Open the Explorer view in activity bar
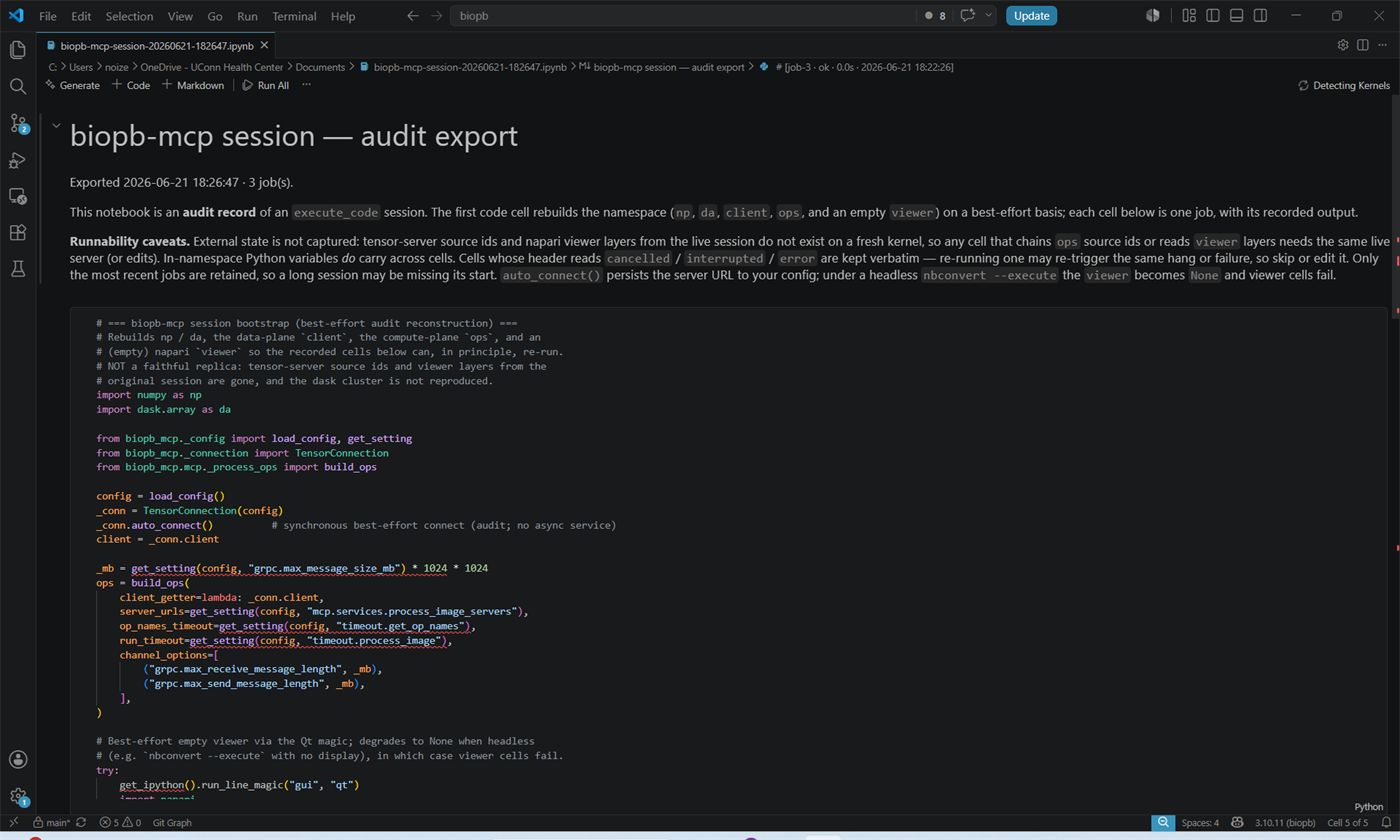1400x840 pixels. click(x=18, y=50)
